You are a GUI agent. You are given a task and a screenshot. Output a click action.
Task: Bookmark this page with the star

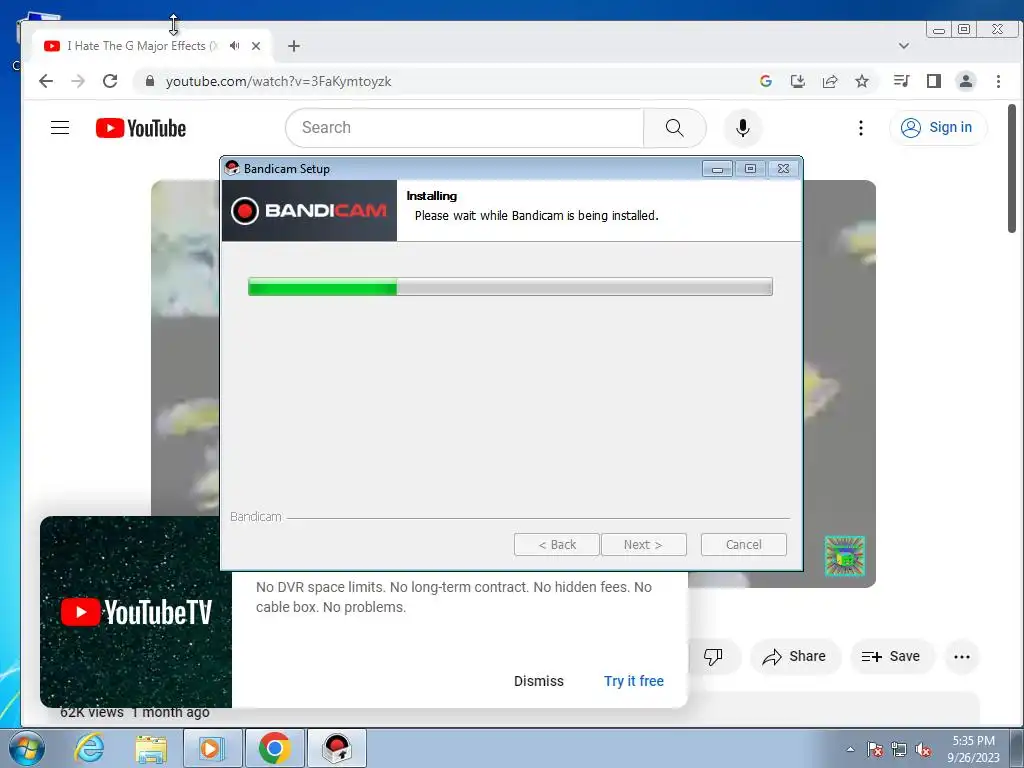(862, 81)
